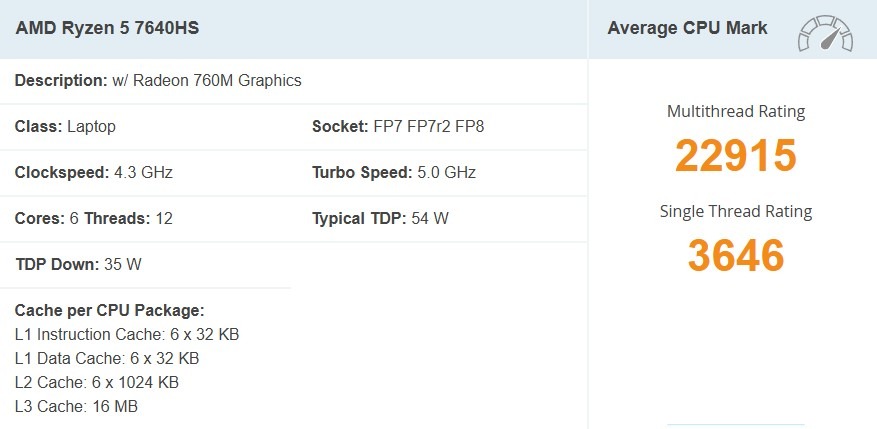The image size is (877, 429).
Task: Click the L1 Data Cache line
Action: coord(107,358)
